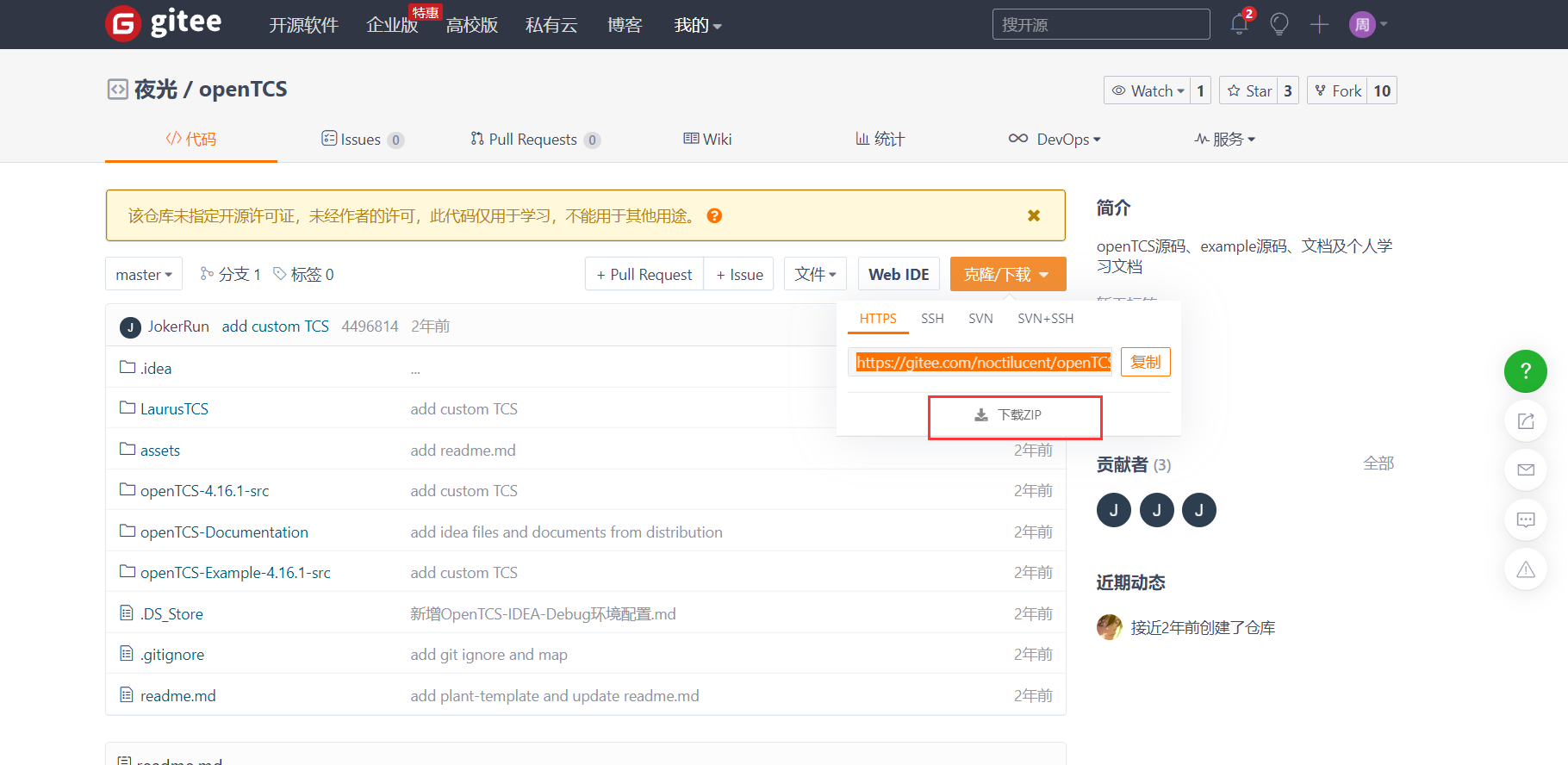Open the Issues tab
1568x765 pixels.
362,139
